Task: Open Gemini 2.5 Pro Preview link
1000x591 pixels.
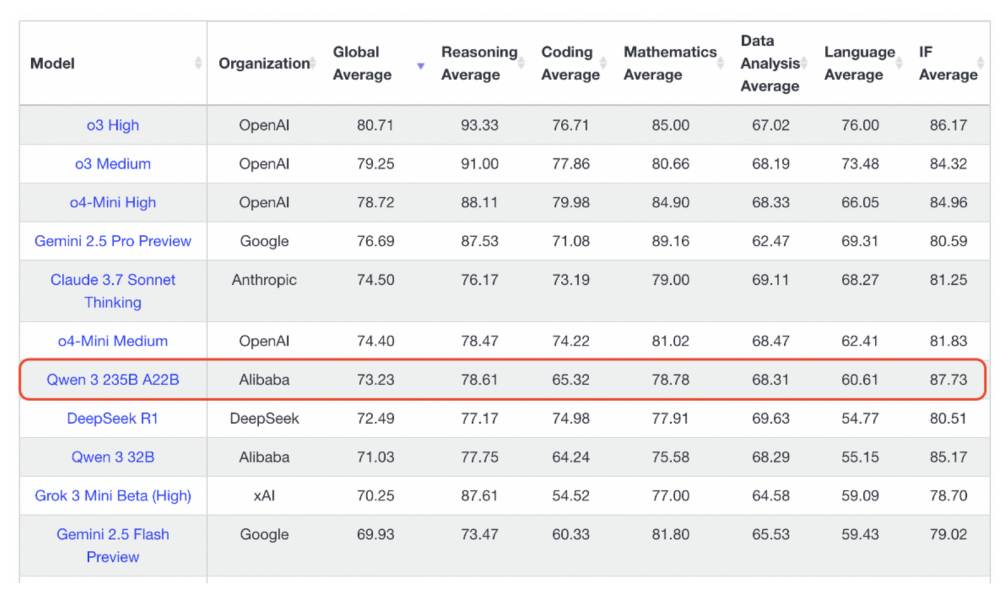Action: (113, 241)
